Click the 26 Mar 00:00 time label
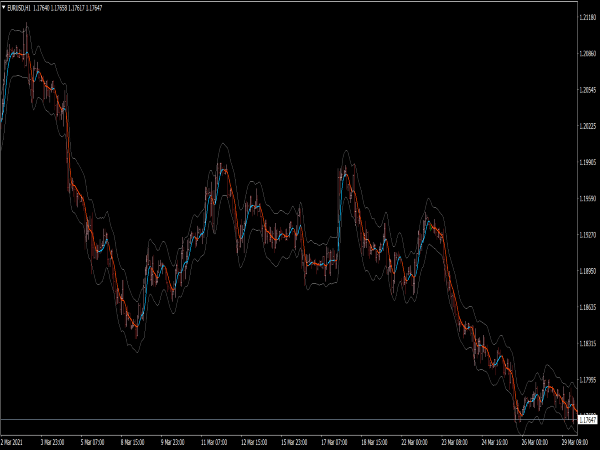 (535, 442)
